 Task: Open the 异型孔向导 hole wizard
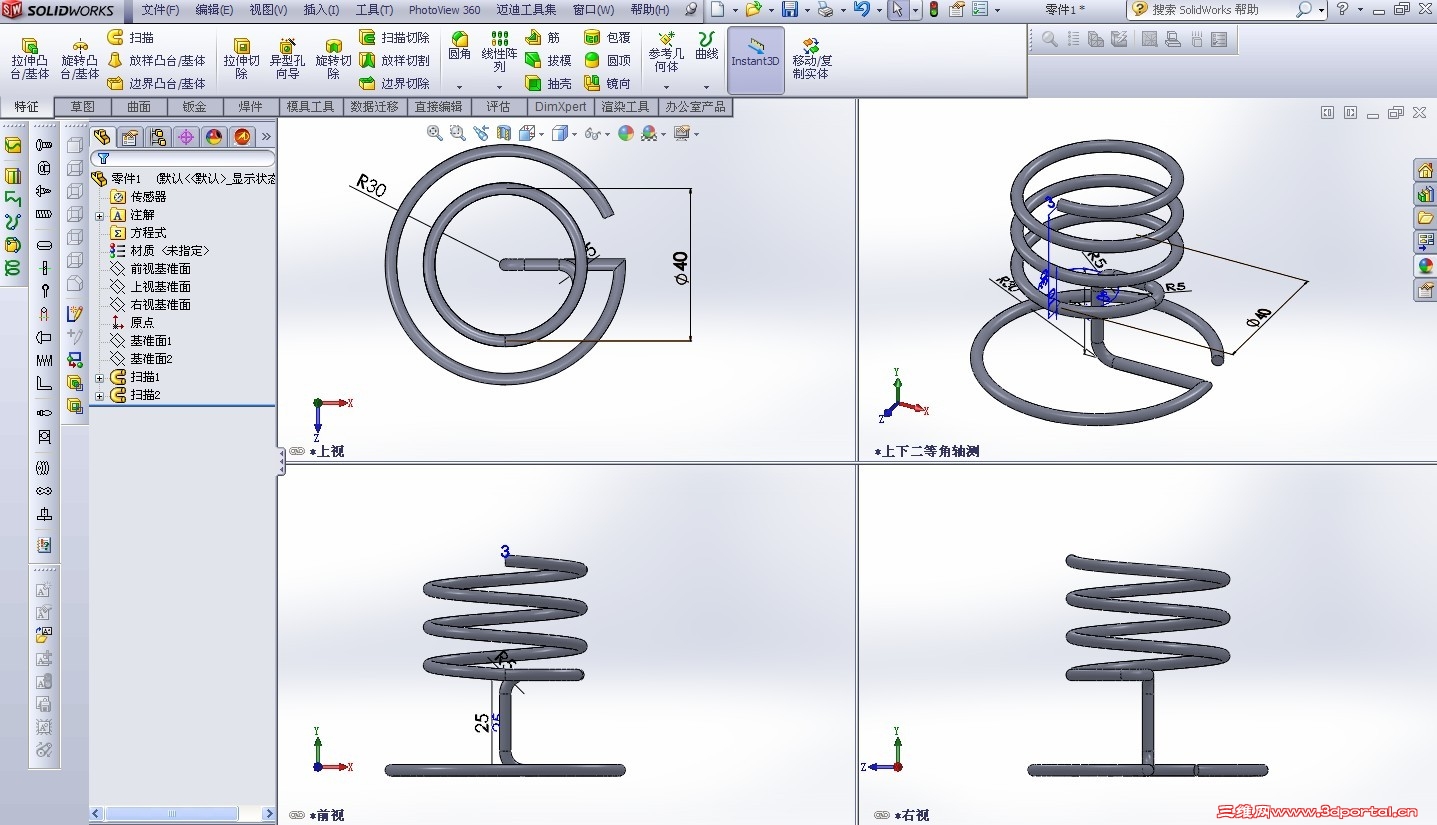[287, 59]
